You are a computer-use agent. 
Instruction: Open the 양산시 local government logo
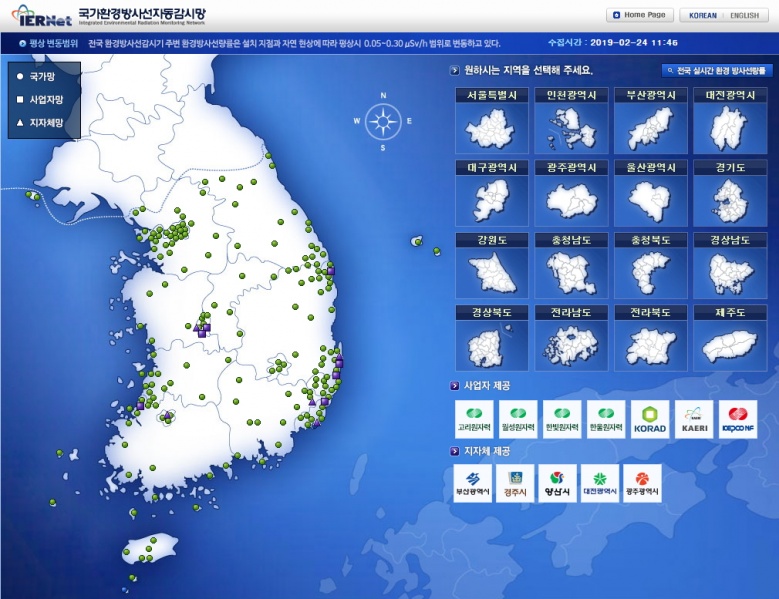[557, 483]
